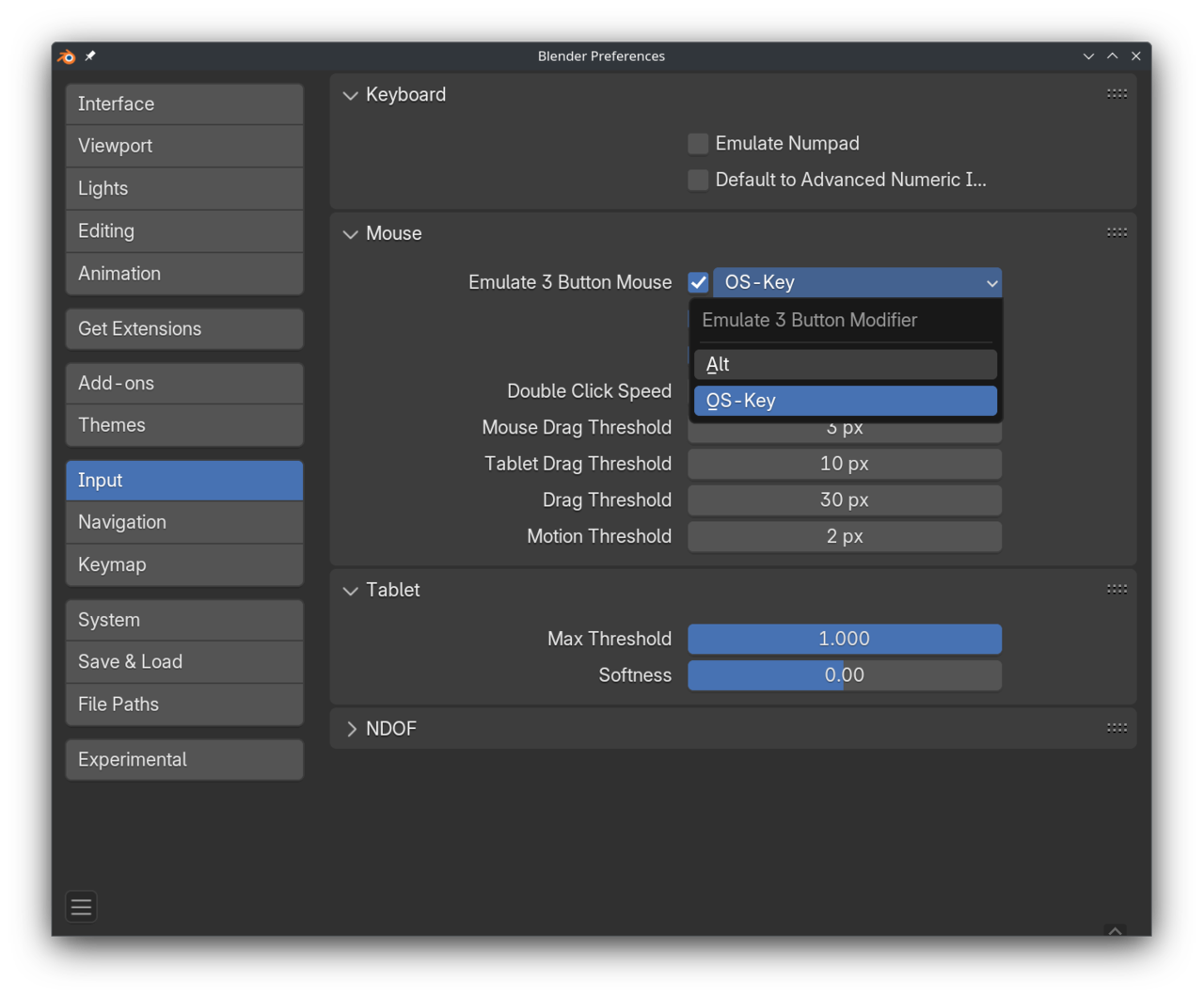The image size is (1204, 998).
Task: Click the tablet Softness slider
Action: (845, 675)
